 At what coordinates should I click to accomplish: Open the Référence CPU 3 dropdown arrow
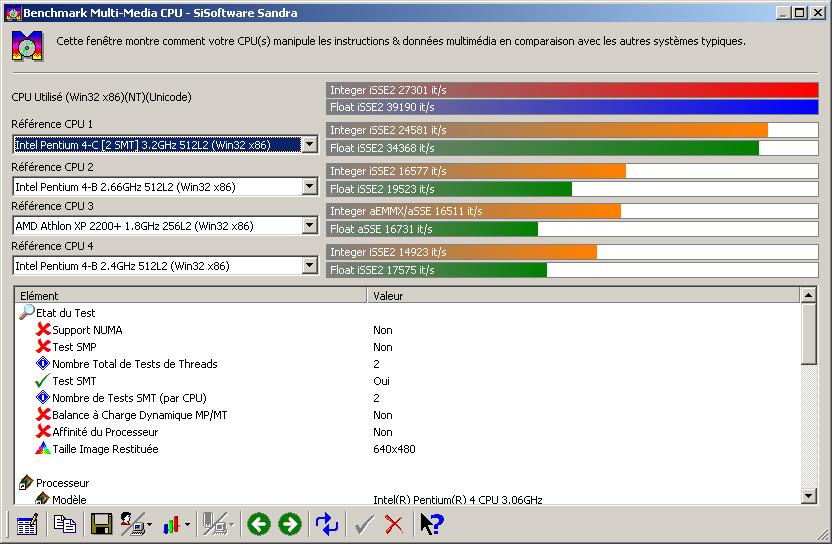pyautogui.click(x=309, y=226)
